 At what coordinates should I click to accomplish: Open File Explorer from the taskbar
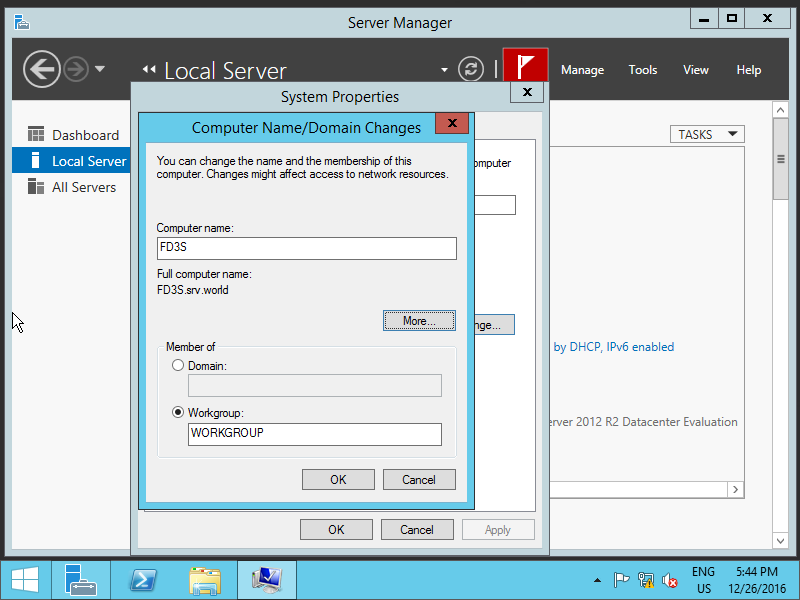[x=205, y=580]
